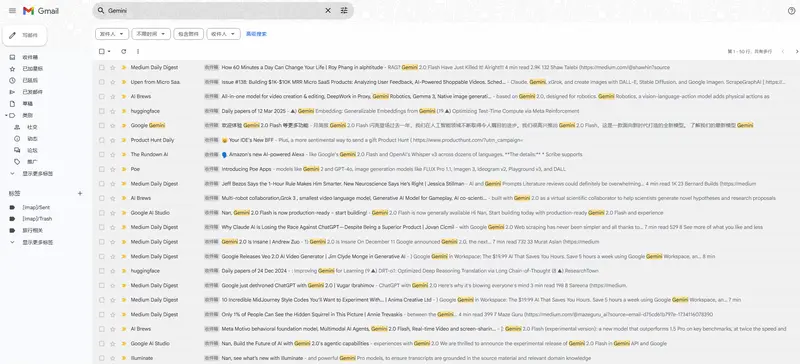Check the Daily papers of 24 Dec 2024 email
The image size is (800, 364).
click(x=102, y=271)
